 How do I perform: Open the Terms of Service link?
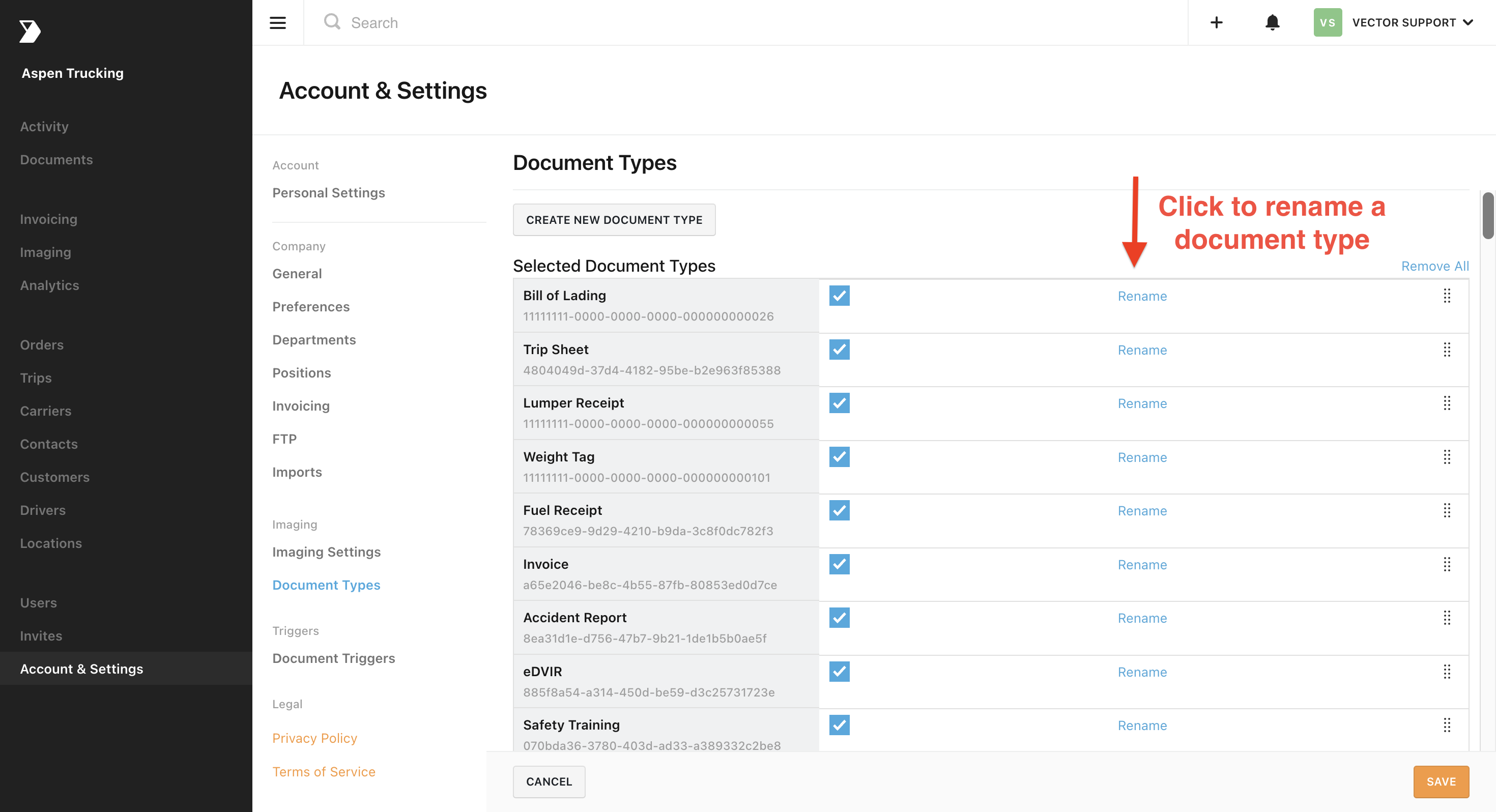tap(324, 772)
